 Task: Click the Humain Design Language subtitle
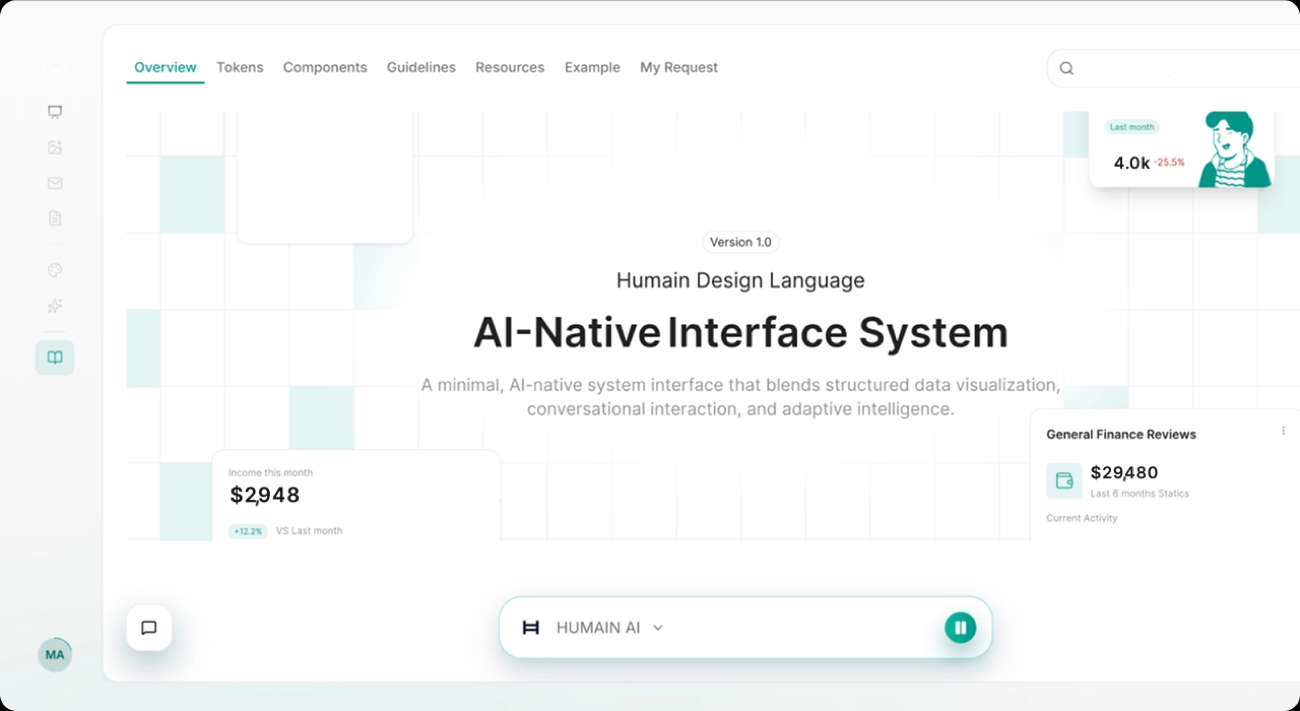coord(740,281)
